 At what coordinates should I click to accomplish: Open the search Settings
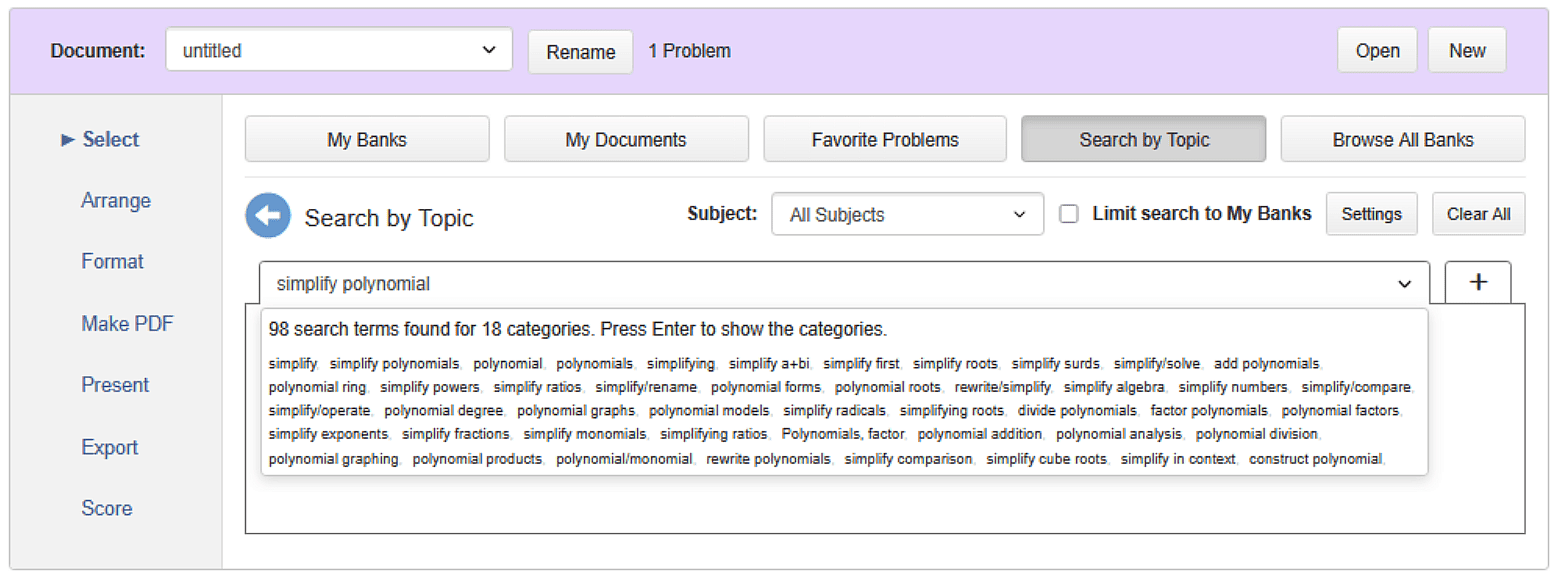tap(1371, 213)
